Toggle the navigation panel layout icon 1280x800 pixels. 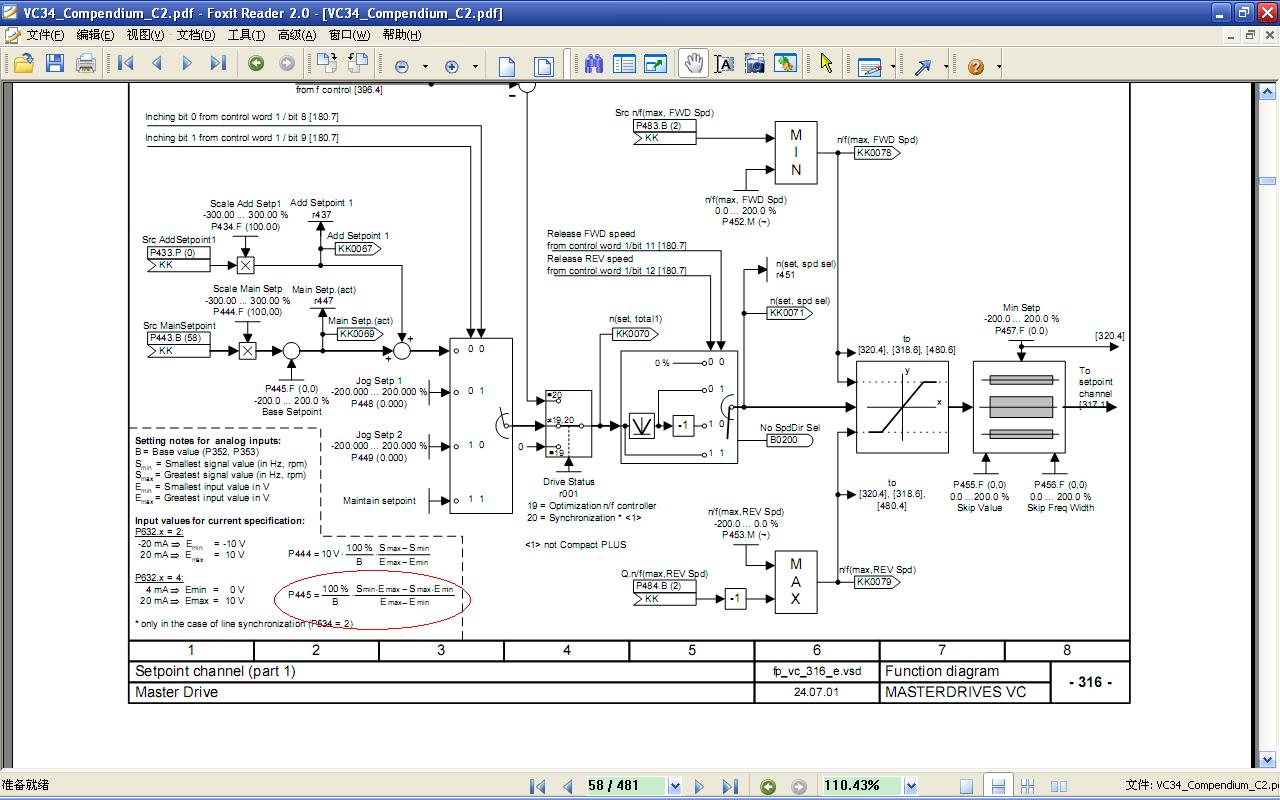(x=624, y=64)
